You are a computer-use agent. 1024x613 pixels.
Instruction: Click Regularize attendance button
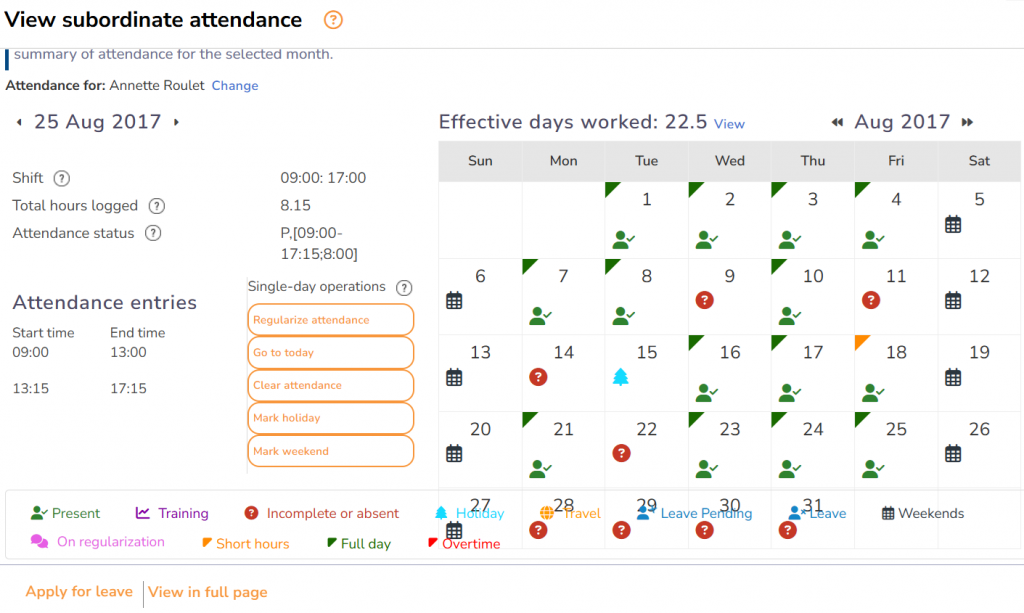(330, 320)
